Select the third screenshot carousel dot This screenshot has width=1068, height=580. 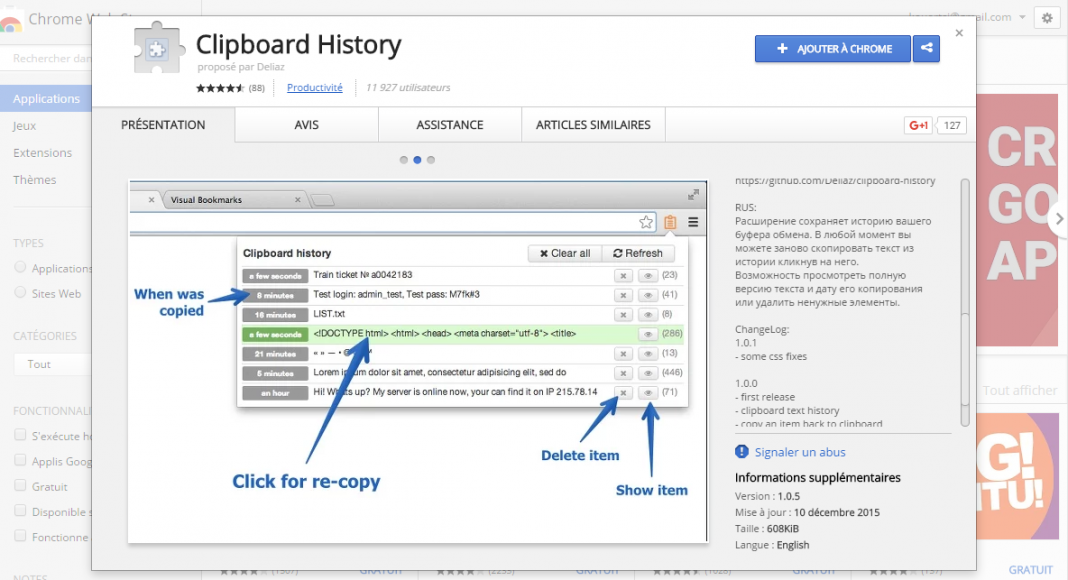430,160
